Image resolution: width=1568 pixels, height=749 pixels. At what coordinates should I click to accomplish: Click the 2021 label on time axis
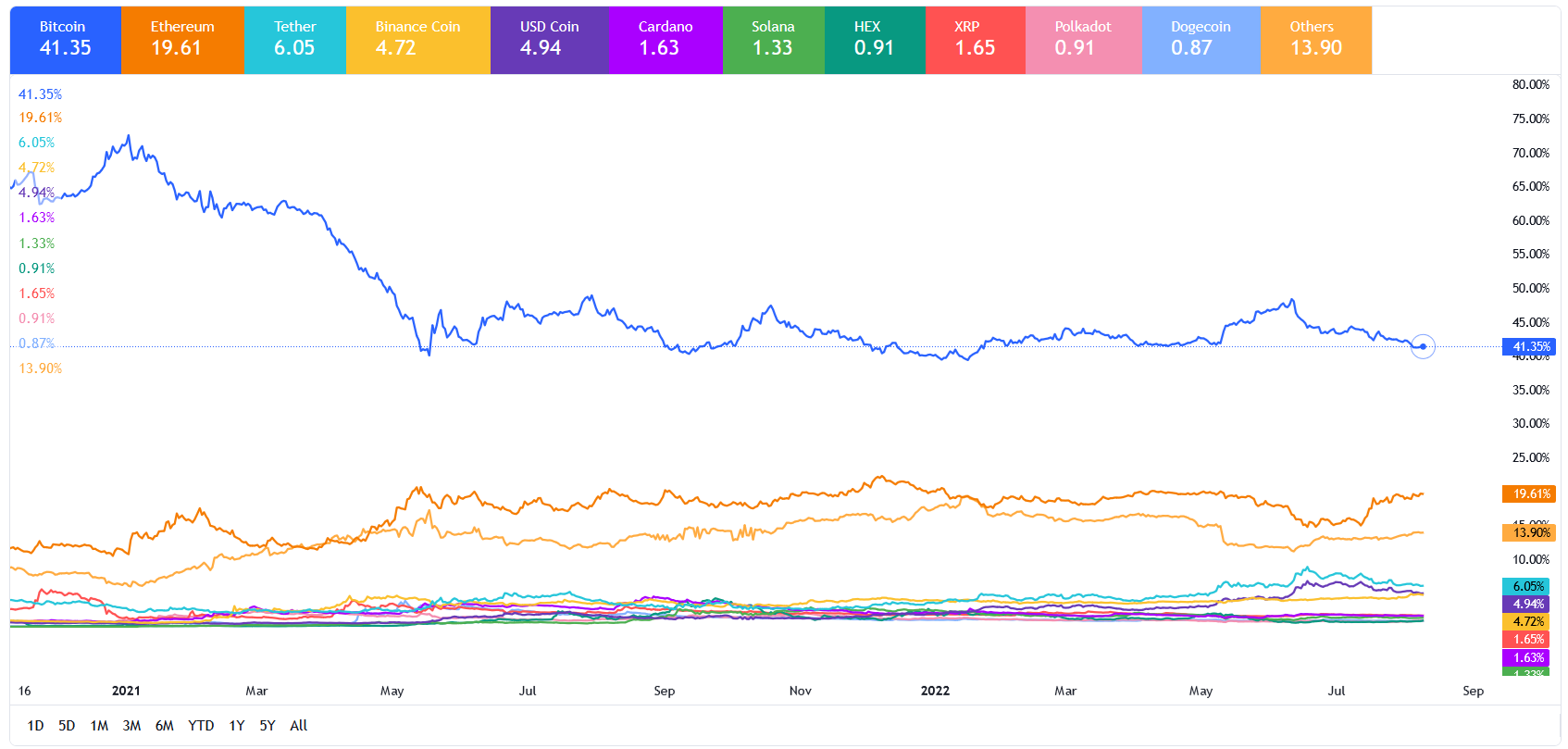[x=126, y=691]
